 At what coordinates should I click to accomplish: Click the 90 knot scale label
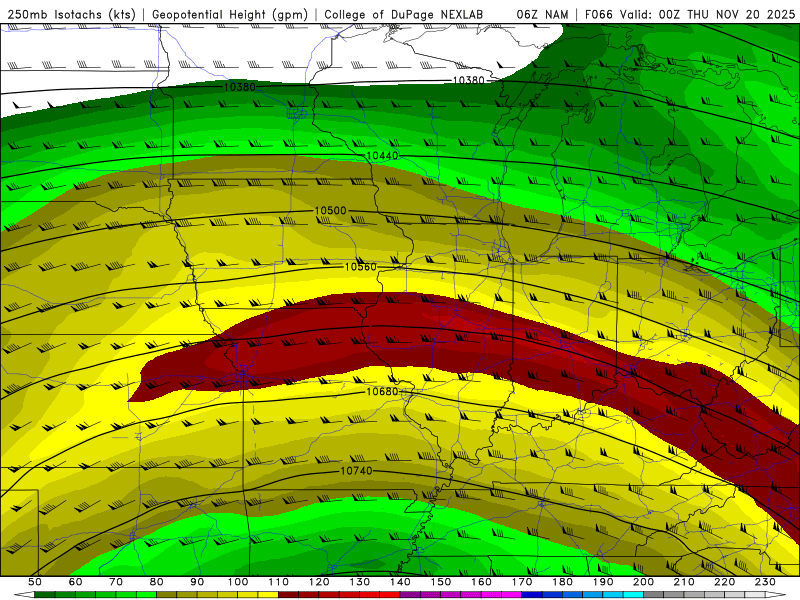(197, 582)
